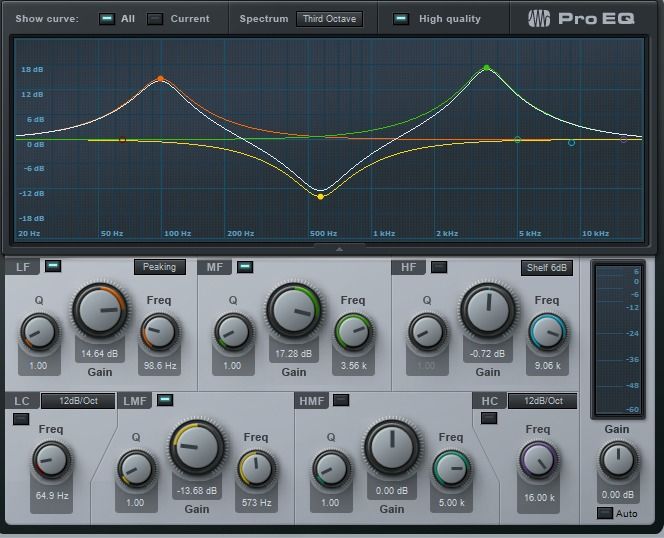664x538 pixels.
Task: Enable the HMF band power toggle
Action: (x=341, y=400)
